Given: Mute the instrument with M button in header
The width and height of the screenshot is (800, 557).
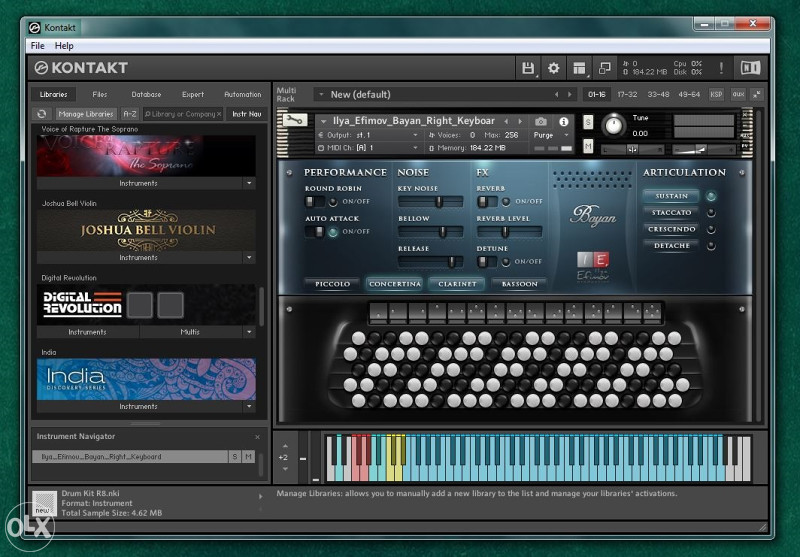Looking at the screenshot, I should coord(588,146).
